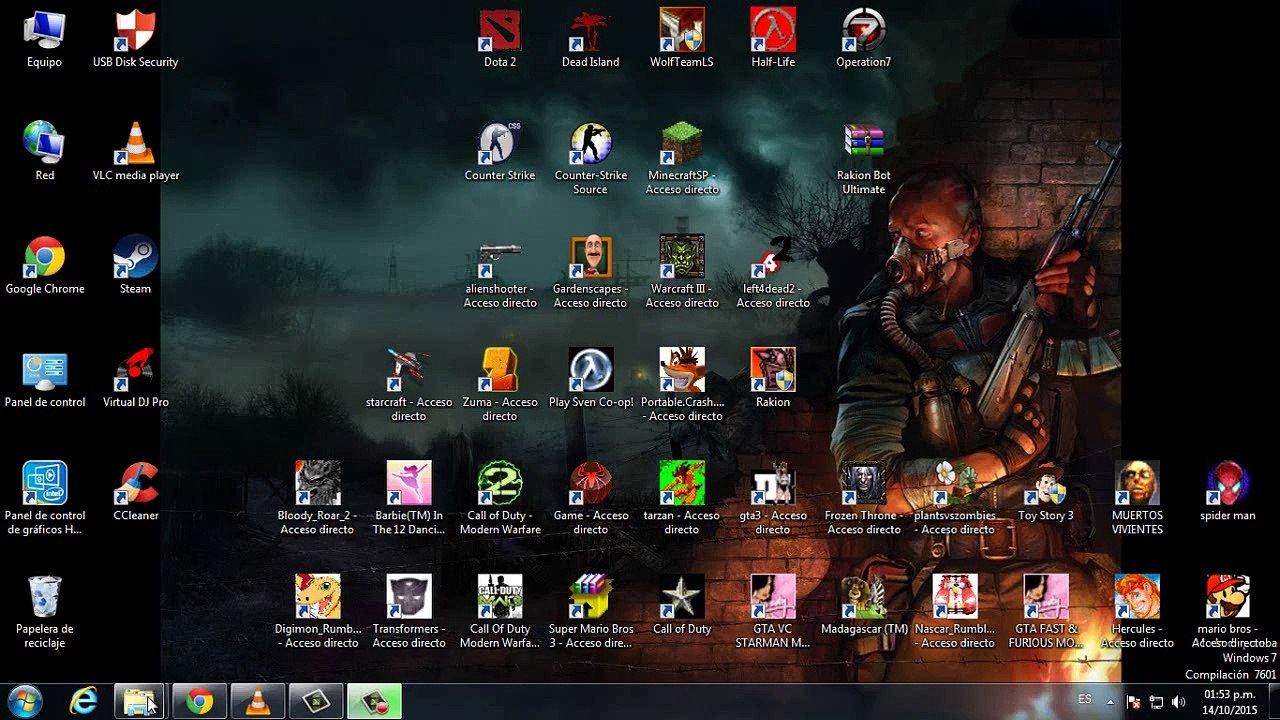Viewport: 1280px width, 720px height.
Task: Open the CCleaner shortcut
Action: [136, 492]
